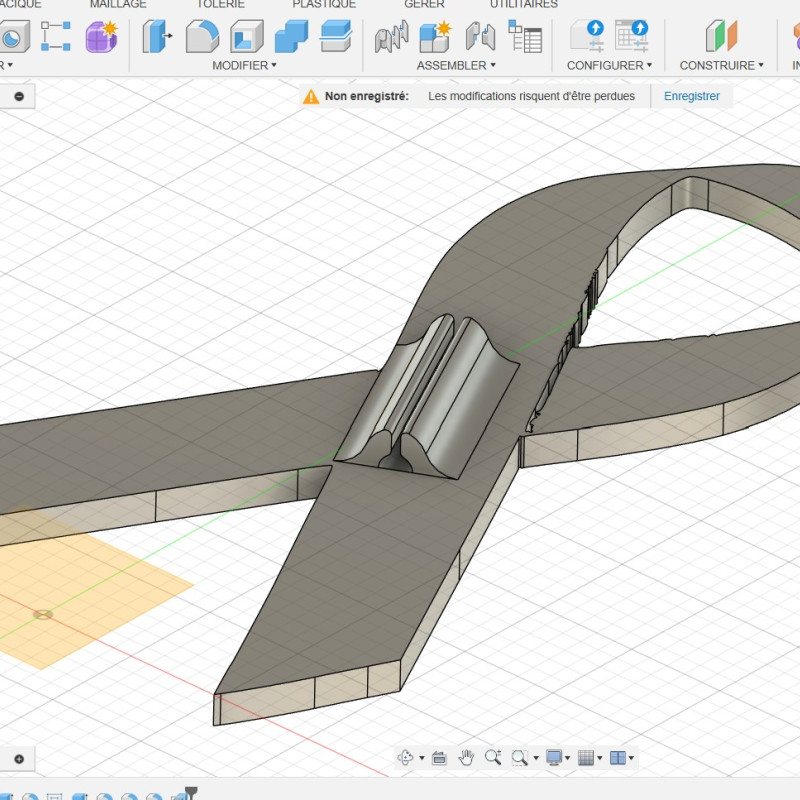Open the CONFIGURER dropdown menu

coord(609,65)
